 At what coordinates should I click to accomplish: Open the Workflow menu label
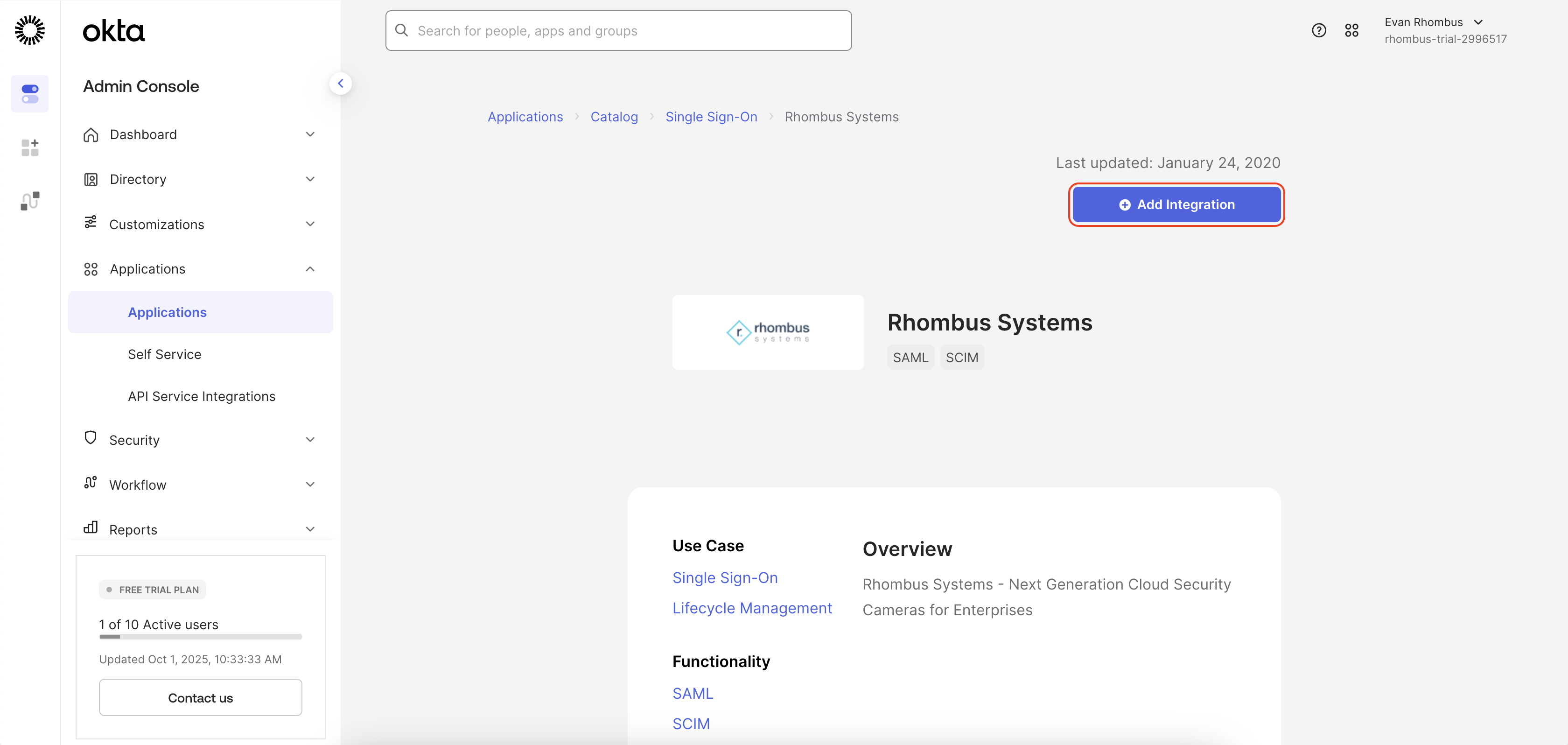(138, 485)
